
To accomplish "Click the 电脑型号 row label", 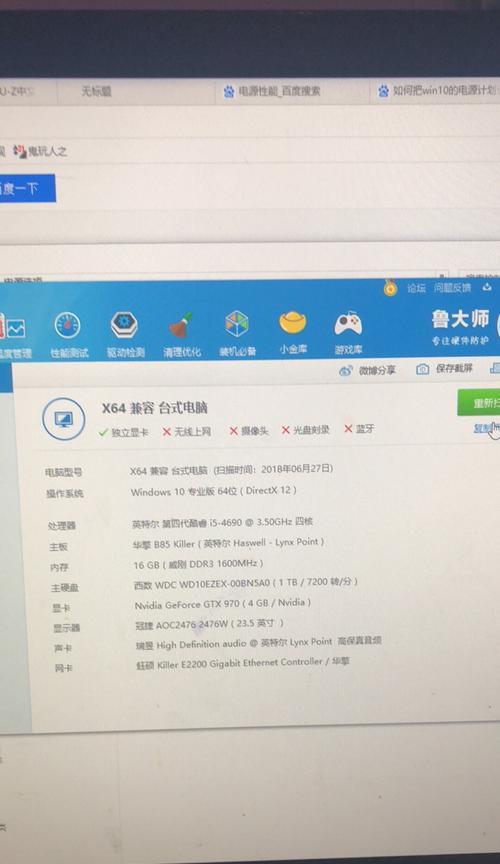I will pos(64,472).
